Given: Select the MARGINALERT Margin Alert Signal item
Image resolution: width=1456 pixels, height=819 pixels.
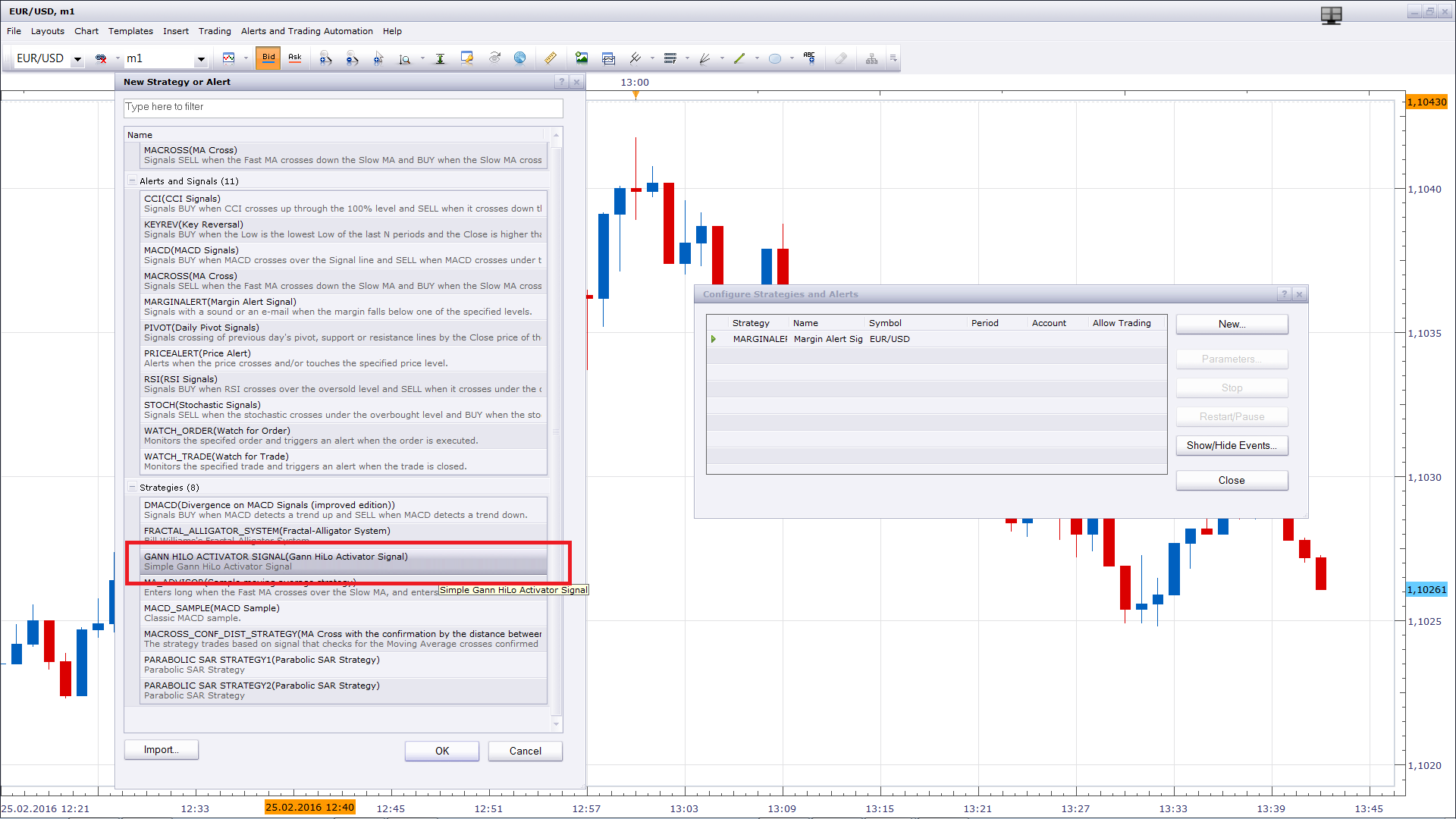Looking at the screenshot, I should (344, 306).
